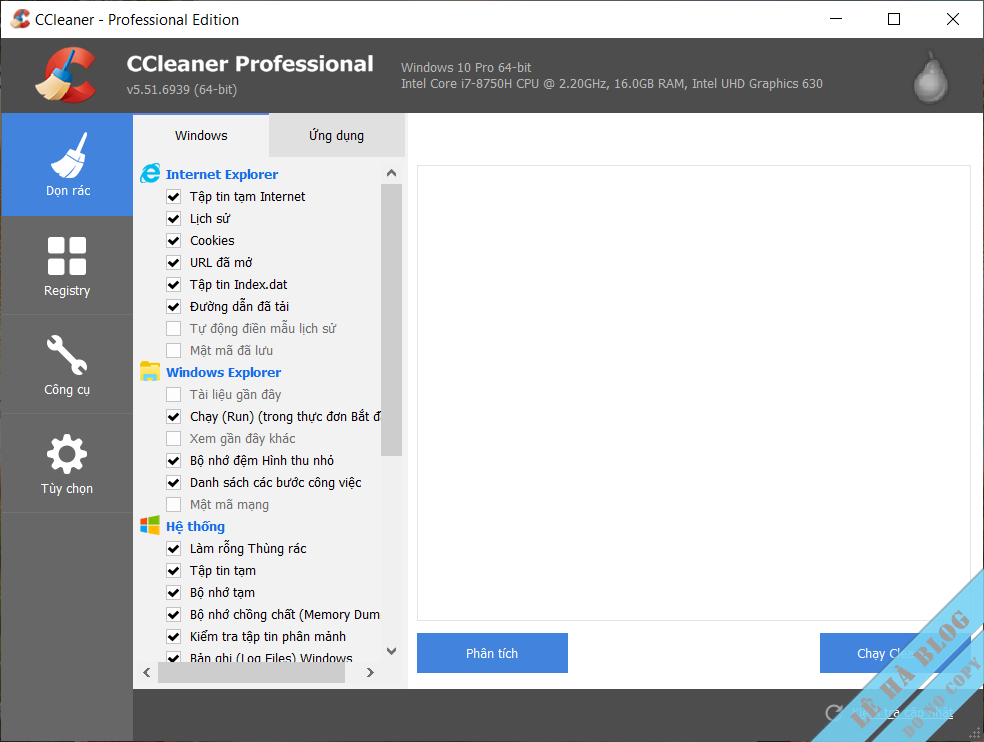Click the list scroll up arrow
Viewport: 984px width, 742px height.
(392, 173)
